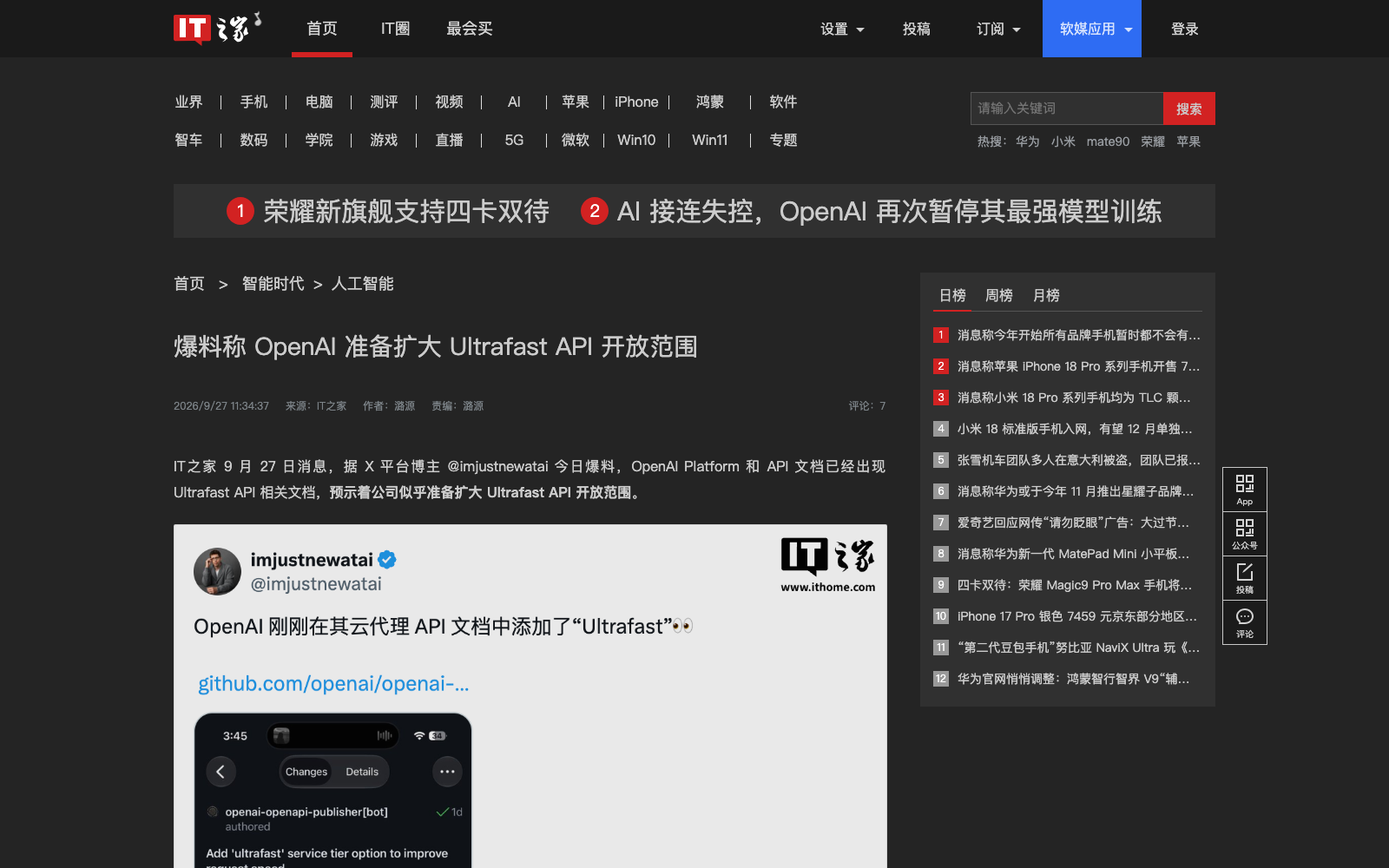Open the 鸿蒙 category link
Image resolution: width=1389 pixels, height=868 pixels.
(709, 102)
